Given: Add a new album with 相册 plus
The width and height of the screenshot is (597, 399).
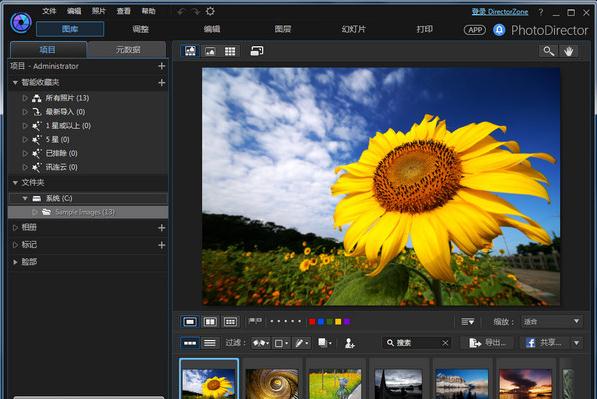Looking at the screenshot, I should (x=161, y=228).
